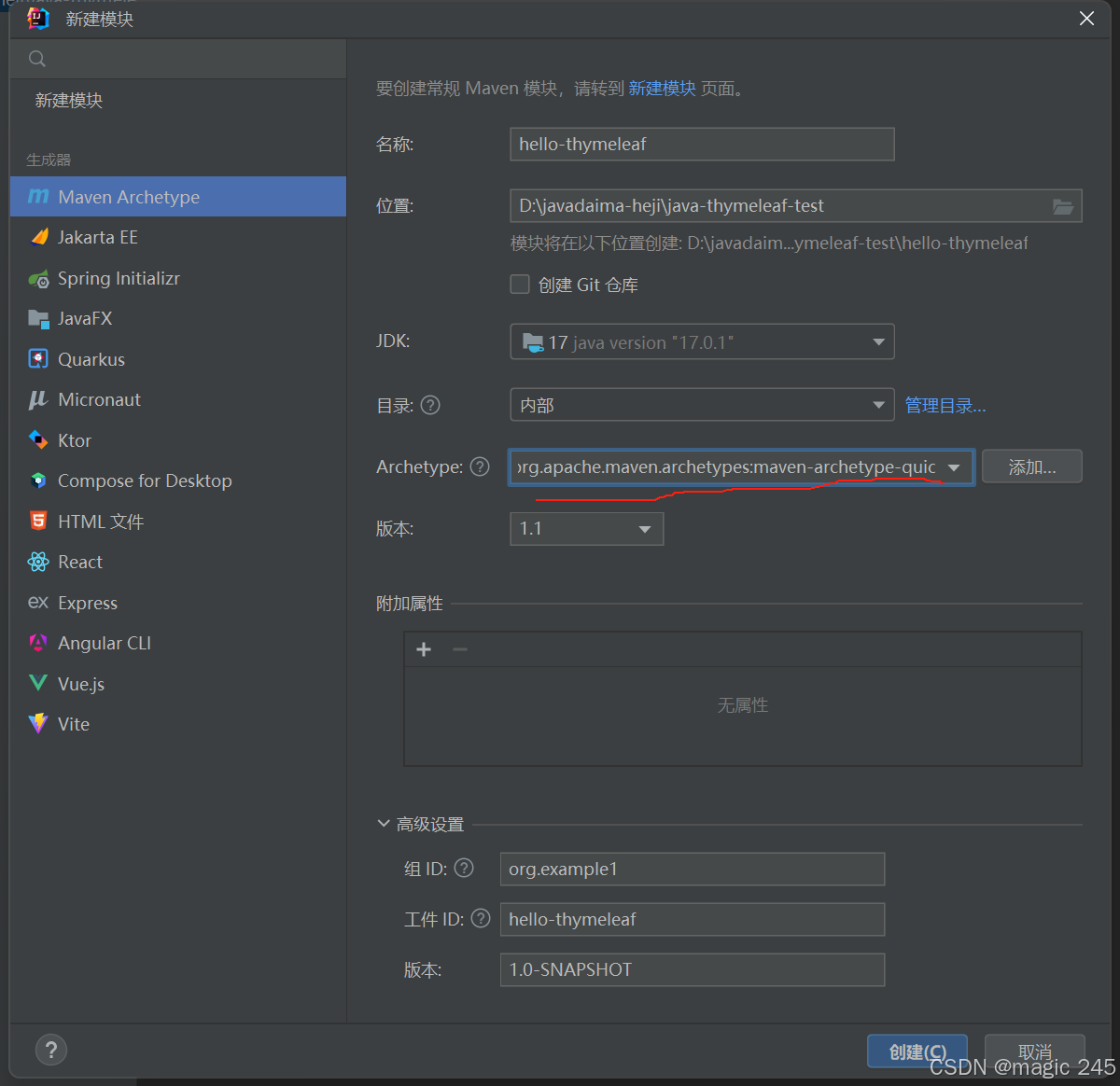Open the 版本 1.1 dropdown
Viewport: 1120px width, 1086px height.
click(586, 529)
